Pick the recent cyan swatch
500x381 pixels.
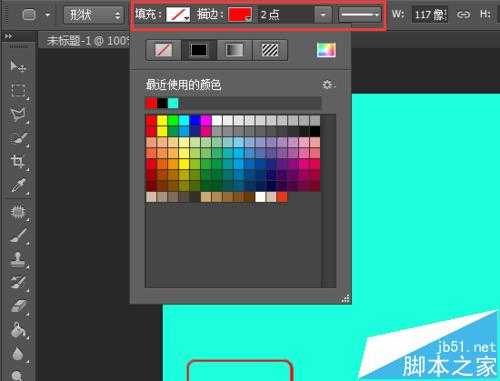tap(173, 103)
